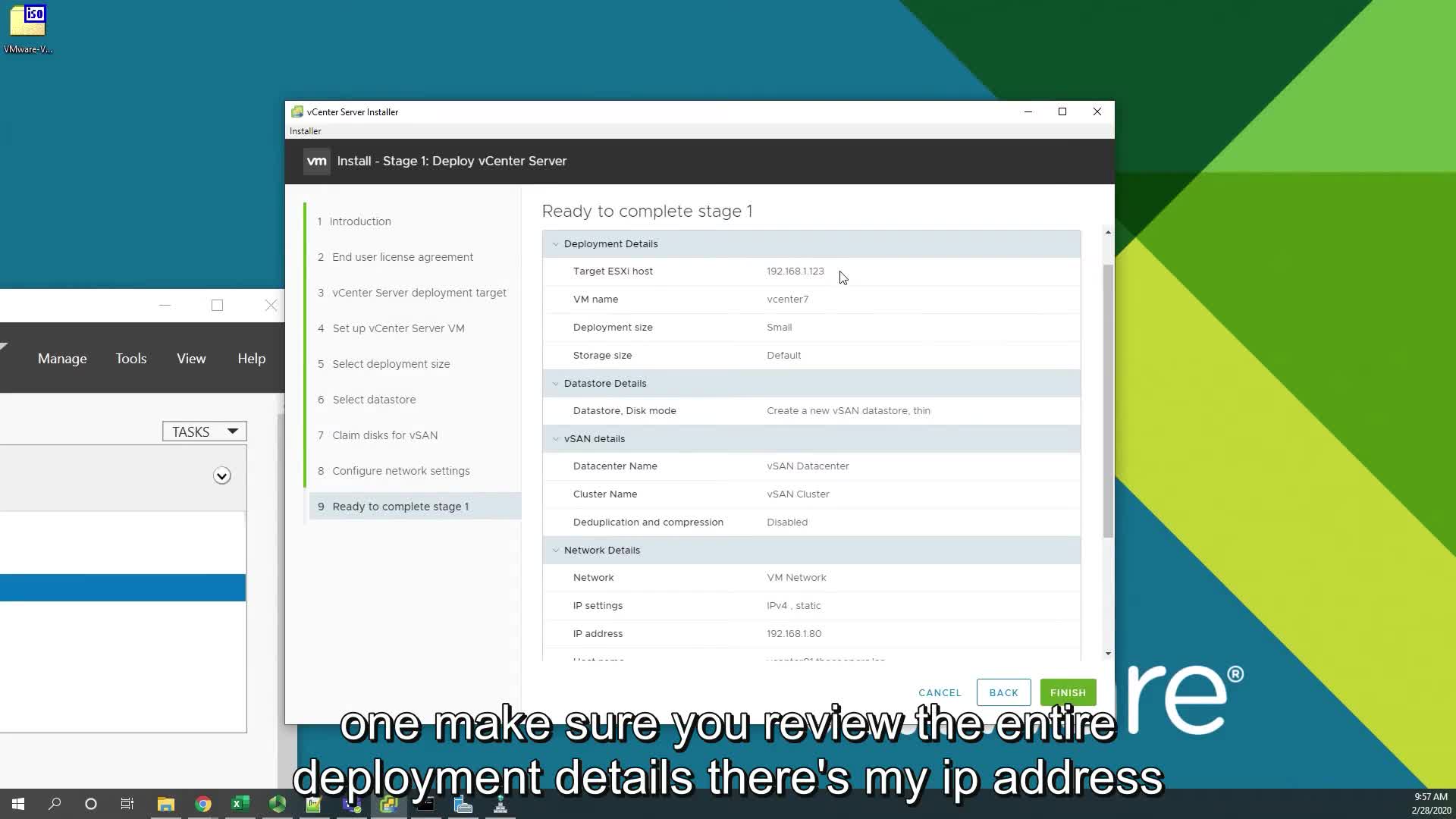Image resolution: width=1456 pixels, height=819 pixels.
Task: Open the Installer menu
Action: click(305, 131)
